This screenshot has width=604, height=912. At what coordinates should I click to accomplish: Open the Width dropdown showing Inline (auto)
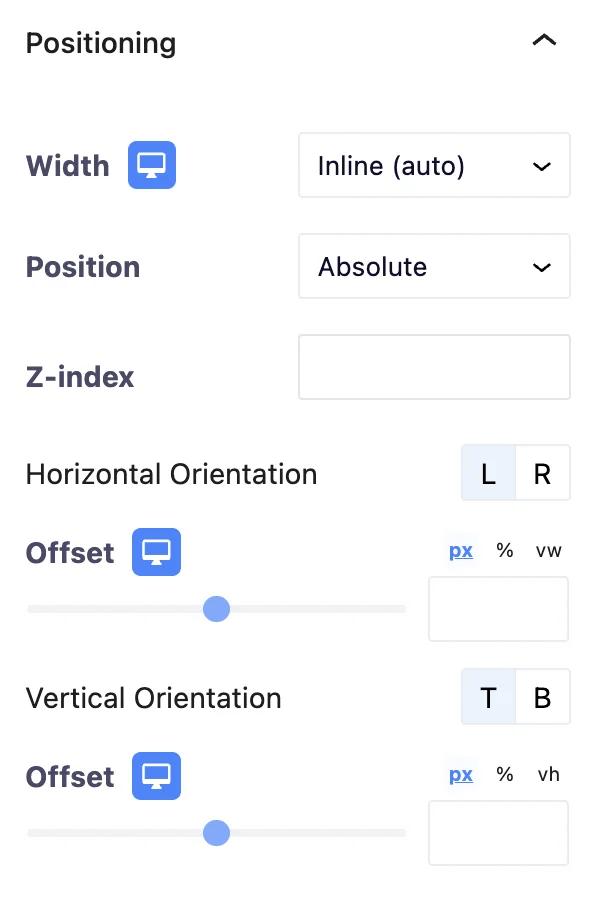tap(434, 166)
